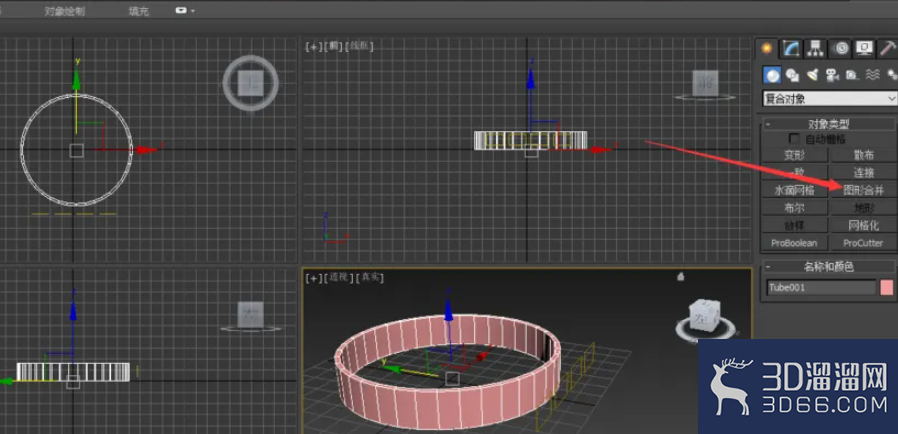The image size is (898, 434).
Task: Click the ribbon minimize toggle icon
Action: click(182, 11)
